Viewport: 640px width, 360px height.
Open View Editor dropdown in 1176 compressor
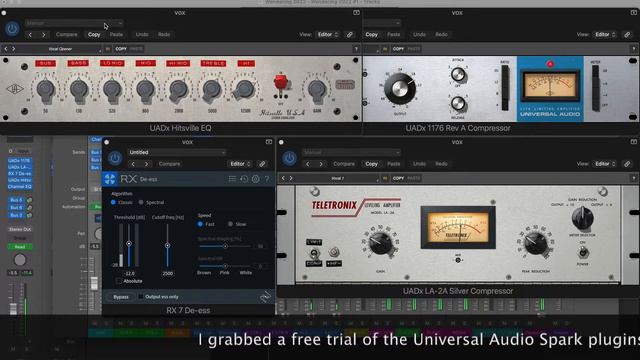605,35
